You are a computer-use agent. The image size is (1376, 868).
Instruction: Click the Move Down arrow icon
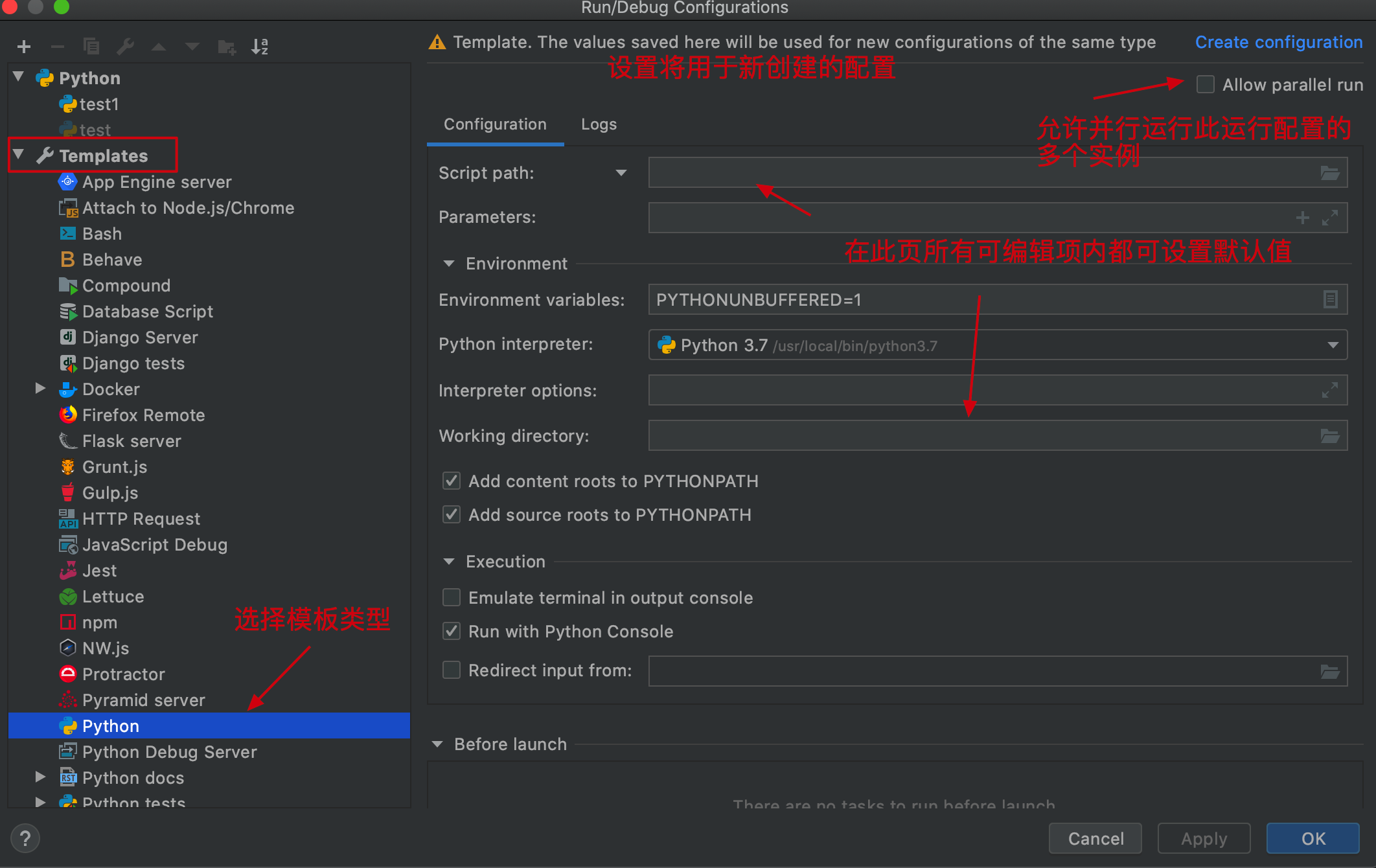tap(192, 47)
